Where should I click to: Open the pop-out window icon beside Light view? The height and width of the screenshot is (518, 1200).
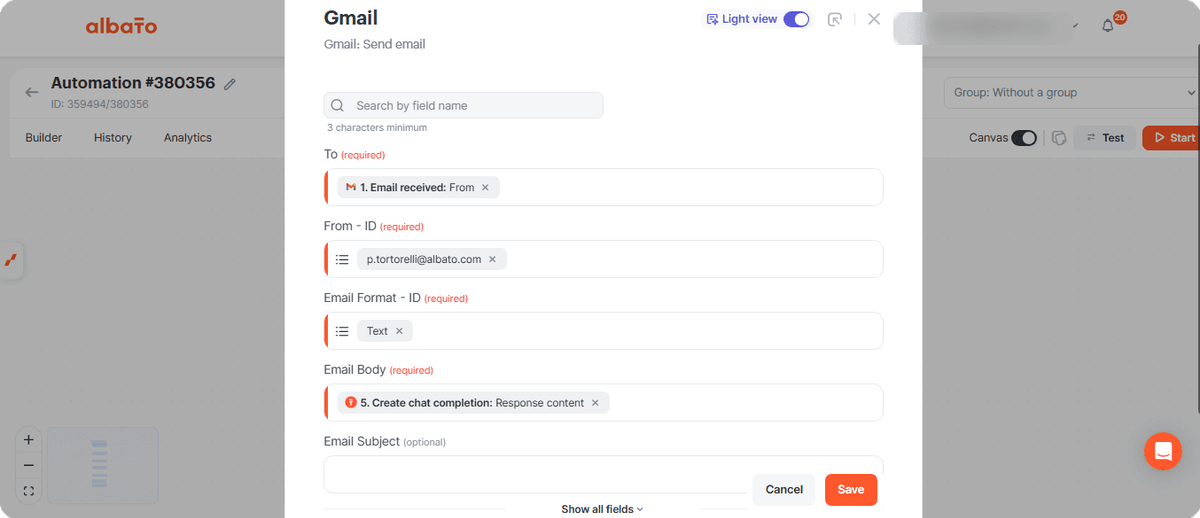pos(835,19)
